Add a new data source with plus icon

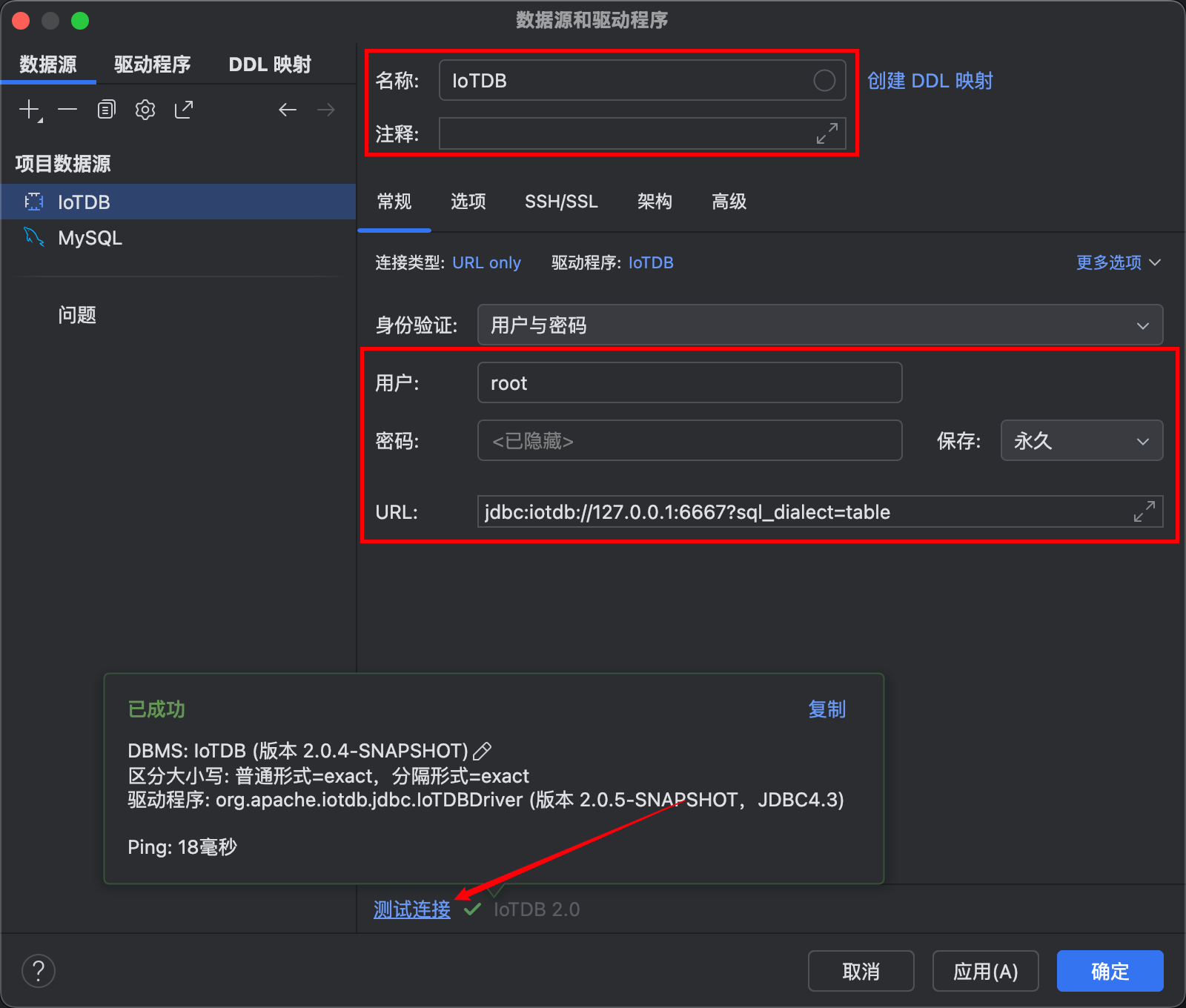[x=30, y=110]
